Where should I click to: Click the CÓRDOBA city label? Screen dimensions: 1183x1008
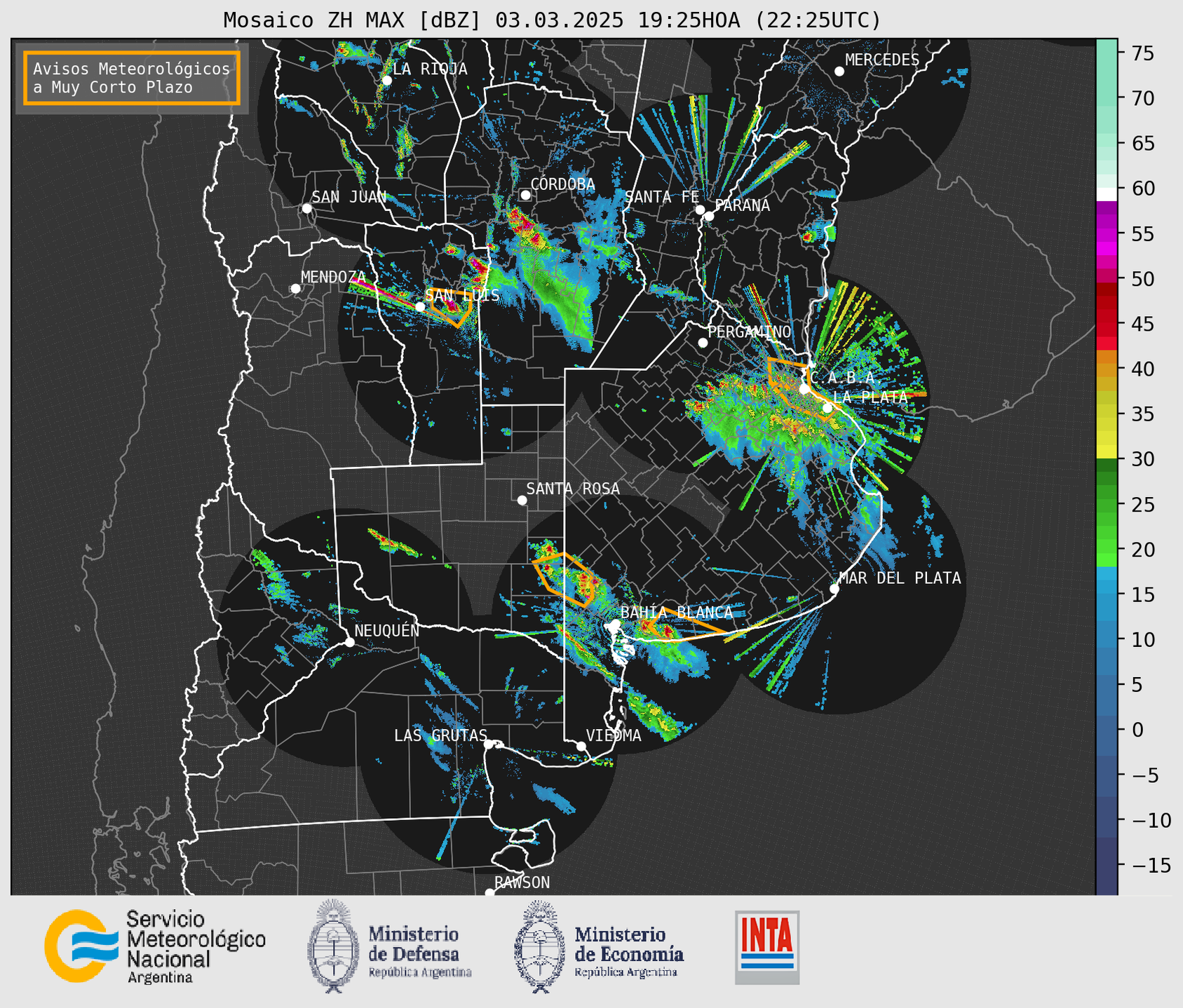point(562,184)
